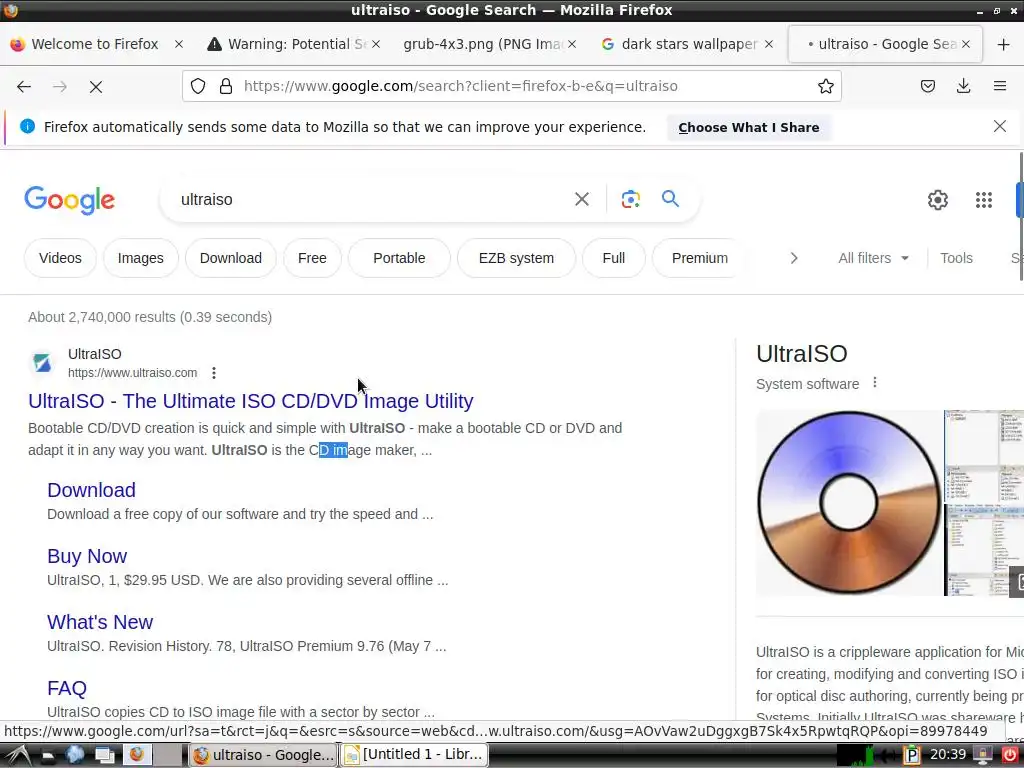Switch to the grub-4x3.png tab
1024x768 pixels.
483,44
